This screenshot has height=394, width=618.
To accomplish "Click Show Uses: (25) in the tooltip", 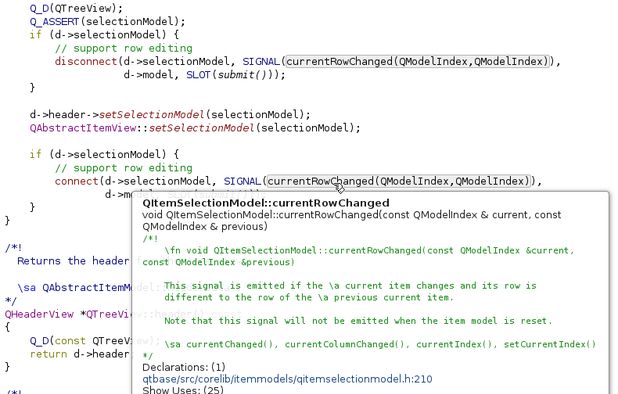I will tap(183, 390).
